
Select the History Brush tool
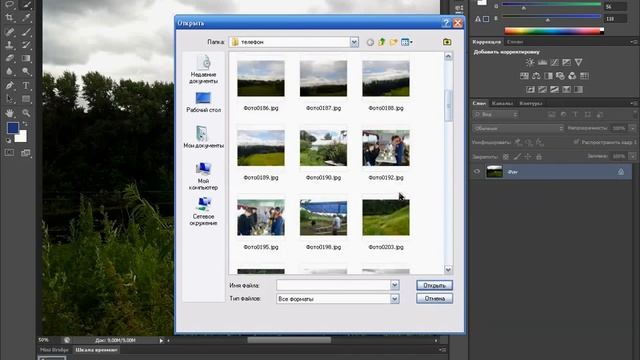coord(26,45)
